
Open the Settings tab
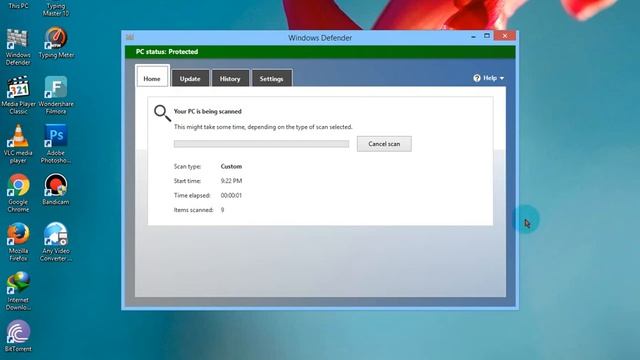click(x=272, y=78)
